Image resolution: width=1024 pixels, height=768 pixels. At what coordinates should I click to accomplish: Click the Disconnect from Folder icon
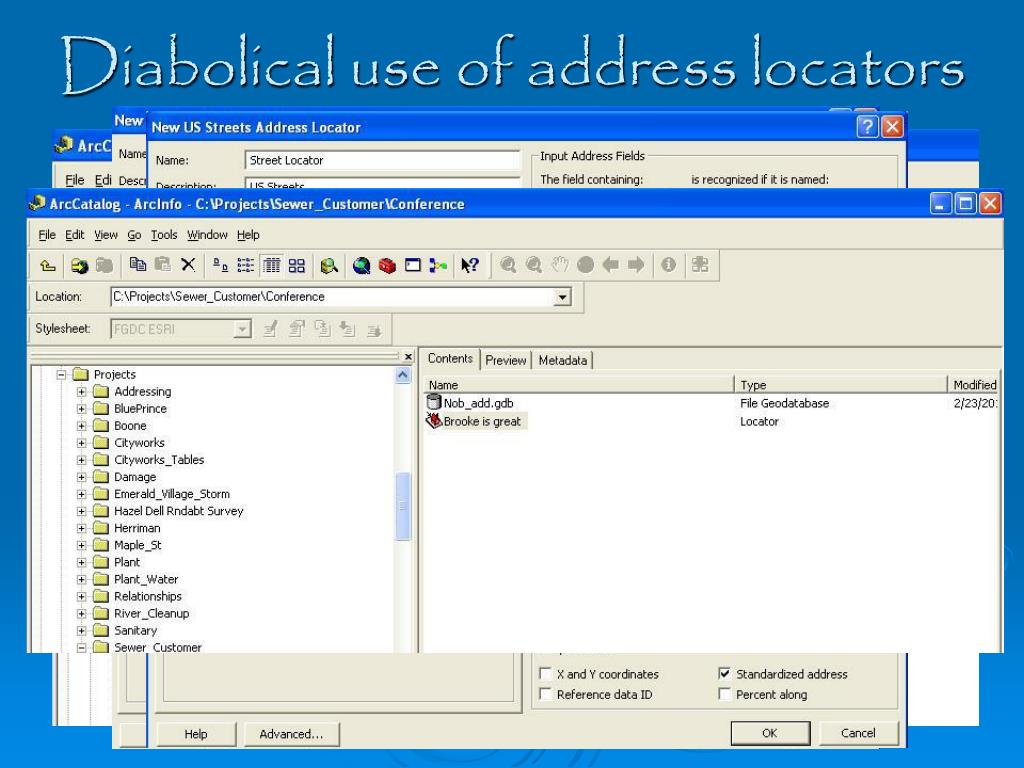coord(104,265)
